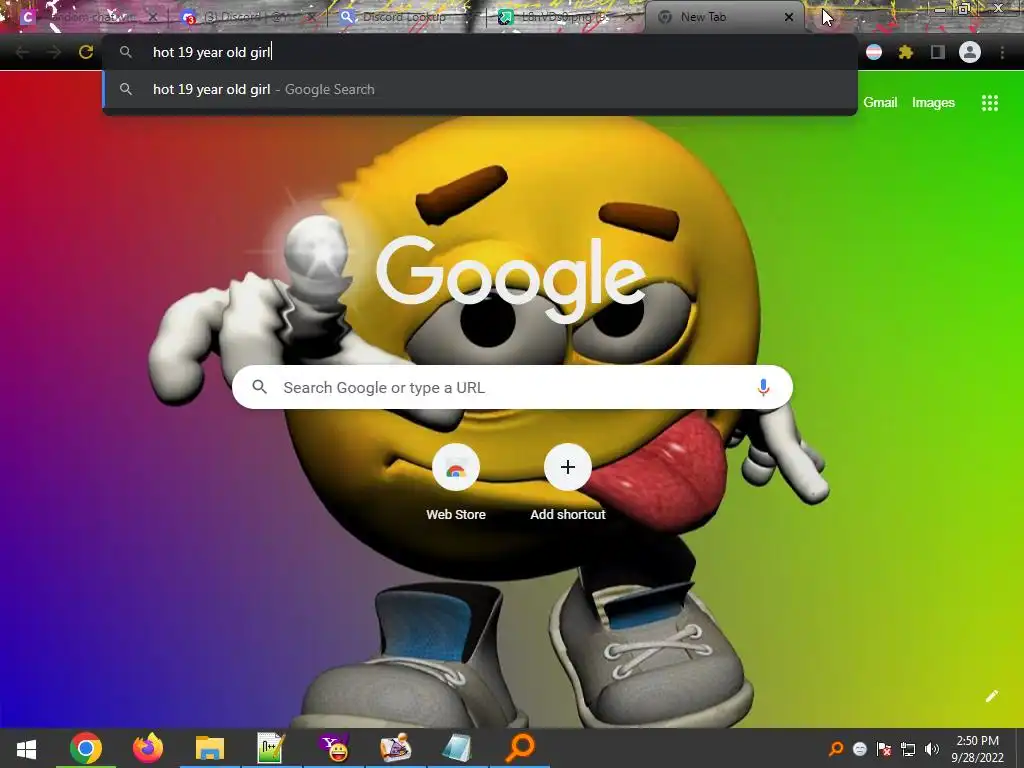Viewport: 1024px width, 768px height.
Task: Close the New Tab tab
Action: click(789, 17)
